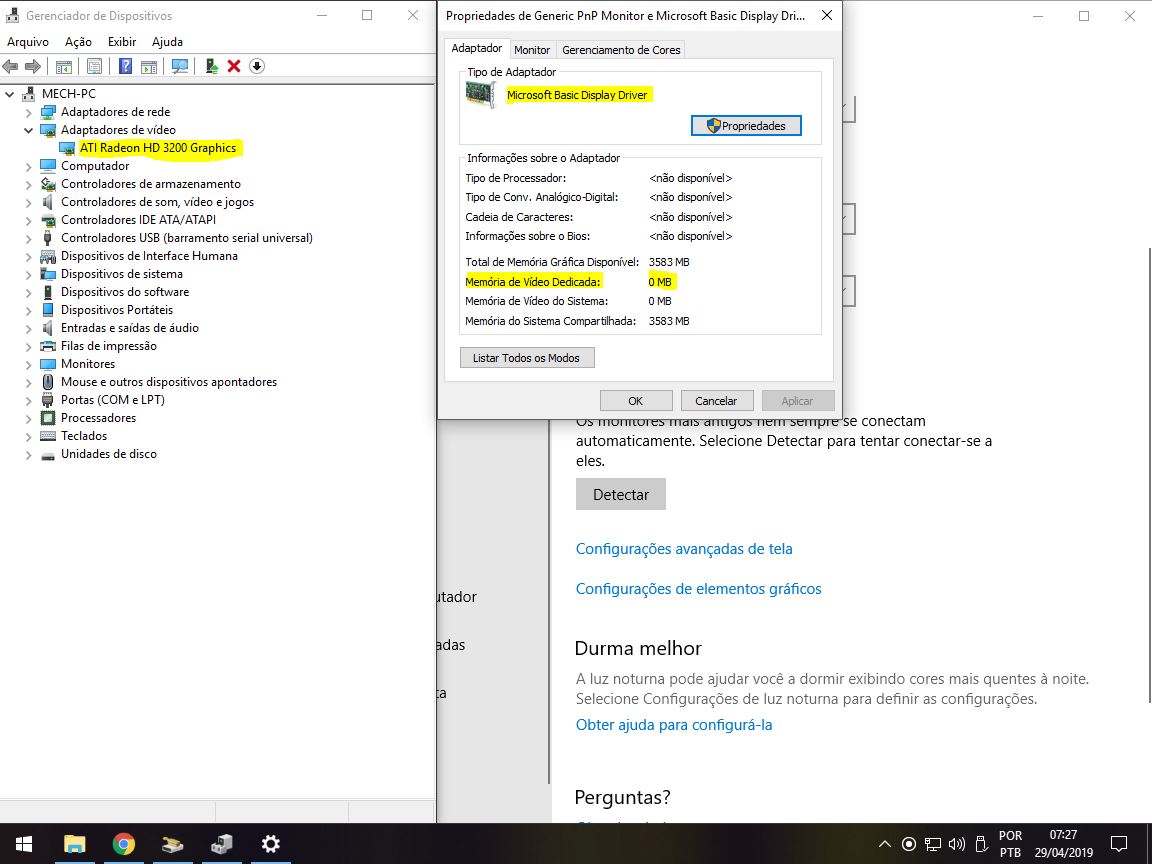Open the Properties toolbar icon in Device Manager

point(94,66)
